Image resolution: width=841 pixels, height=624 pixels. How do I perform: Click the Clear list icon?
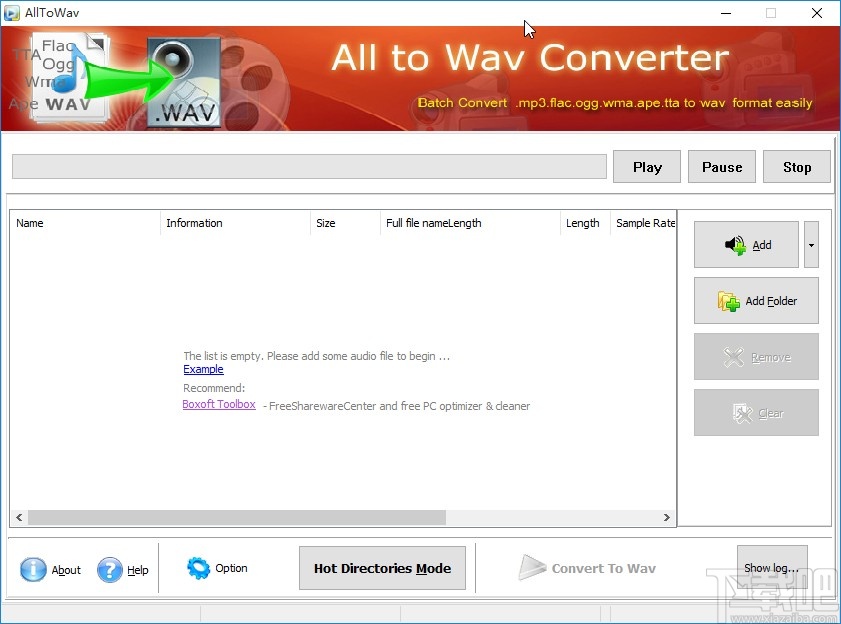tap(744, 412)
